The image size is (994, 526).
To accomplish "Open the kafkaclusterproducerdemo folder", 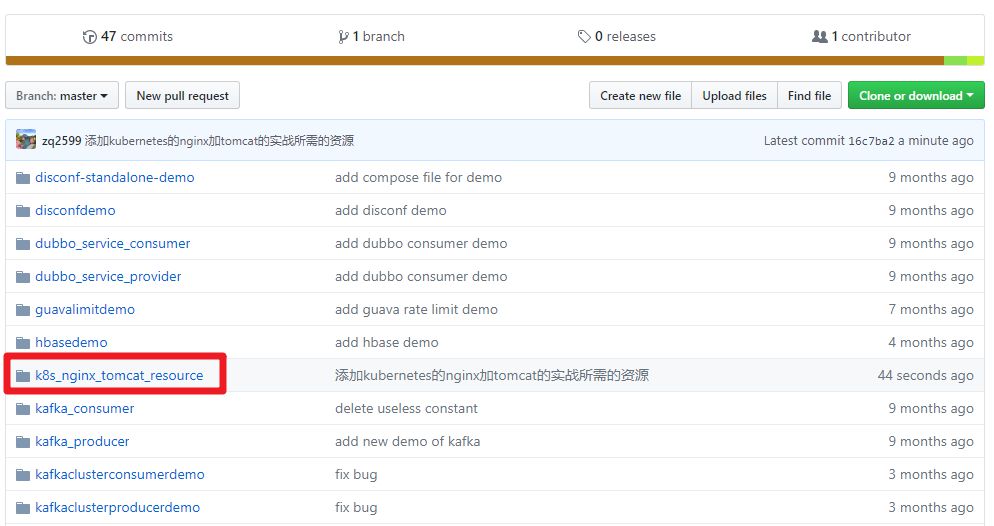I will 118,507.
